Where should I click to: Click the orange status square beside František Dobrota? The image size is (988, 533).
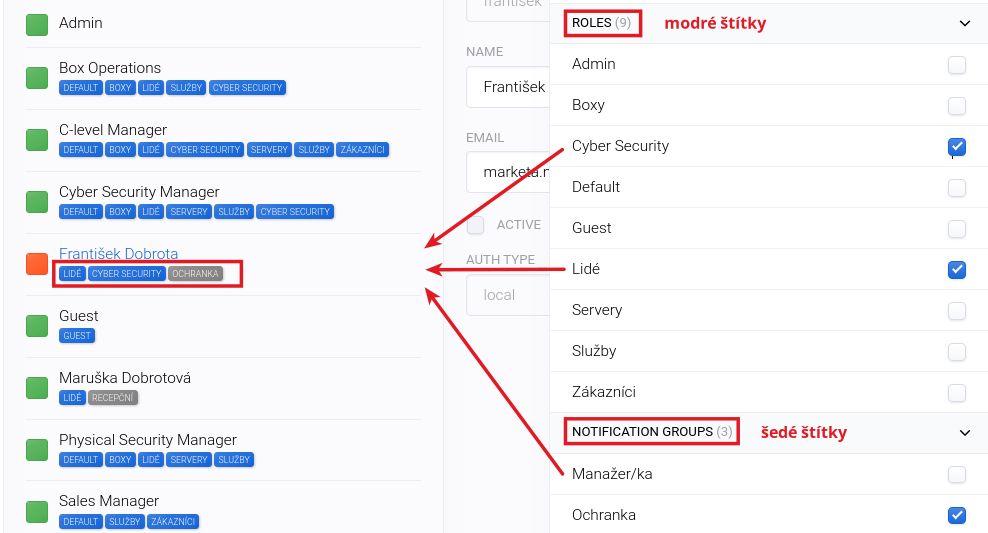tap(37, 263)
